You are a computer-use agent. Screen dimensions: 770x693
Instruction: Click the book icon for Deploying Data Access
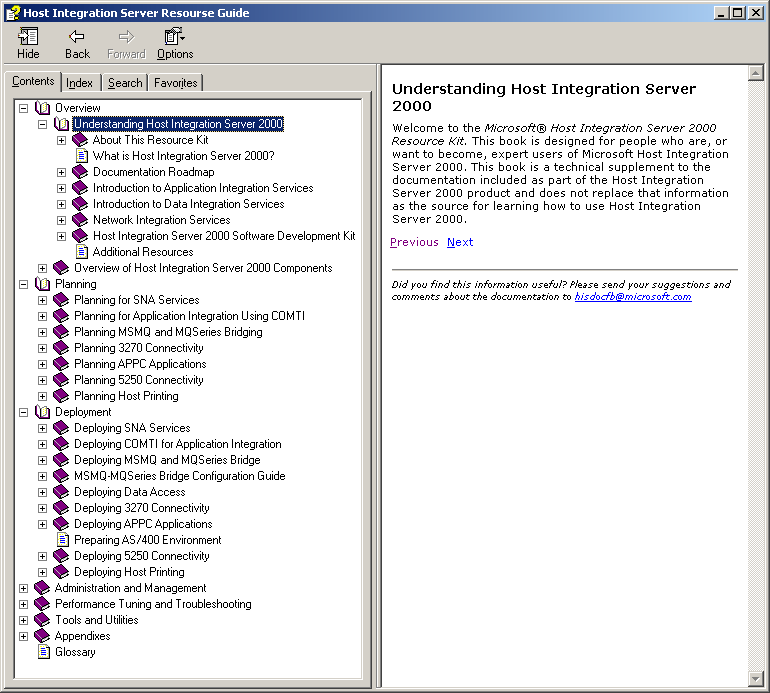click(x=61, y=492)
